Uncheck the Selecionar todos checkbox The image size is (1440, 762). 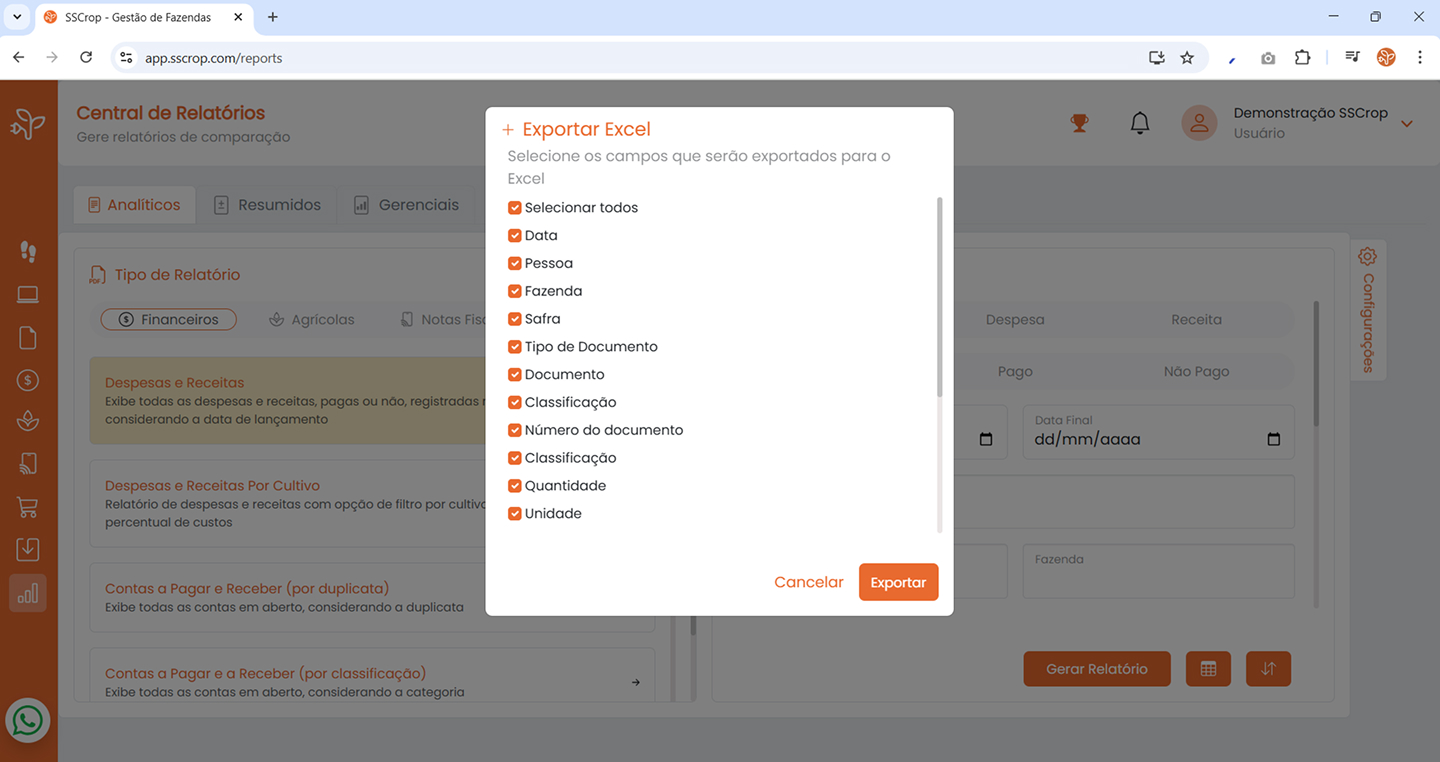tap(515, 208)
